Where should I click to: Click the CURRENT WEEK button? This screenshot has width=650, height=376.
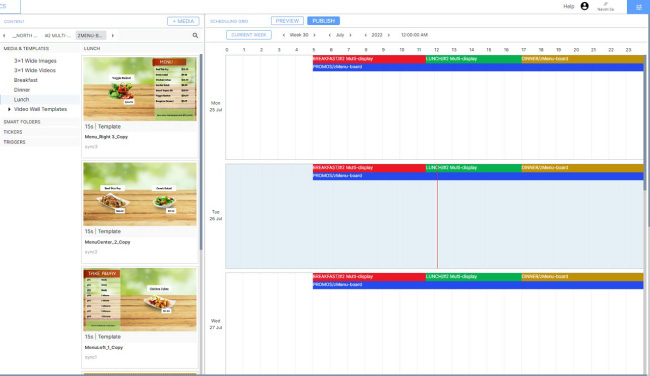pyautogui.click(x=249, y=35)
